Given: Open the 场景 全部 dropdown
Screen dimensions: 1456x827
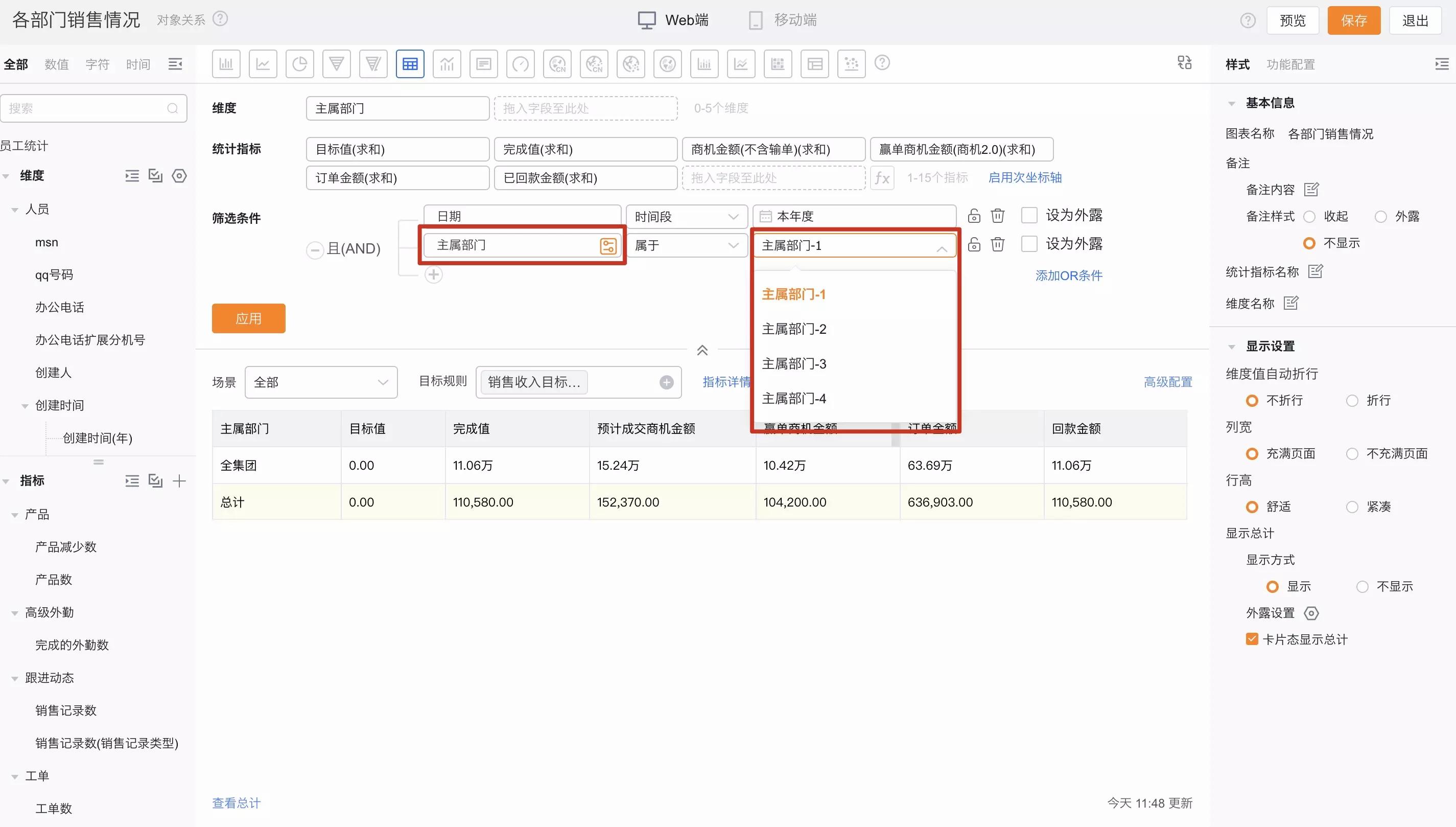Looking at the screenshot, I should (321, 382).
